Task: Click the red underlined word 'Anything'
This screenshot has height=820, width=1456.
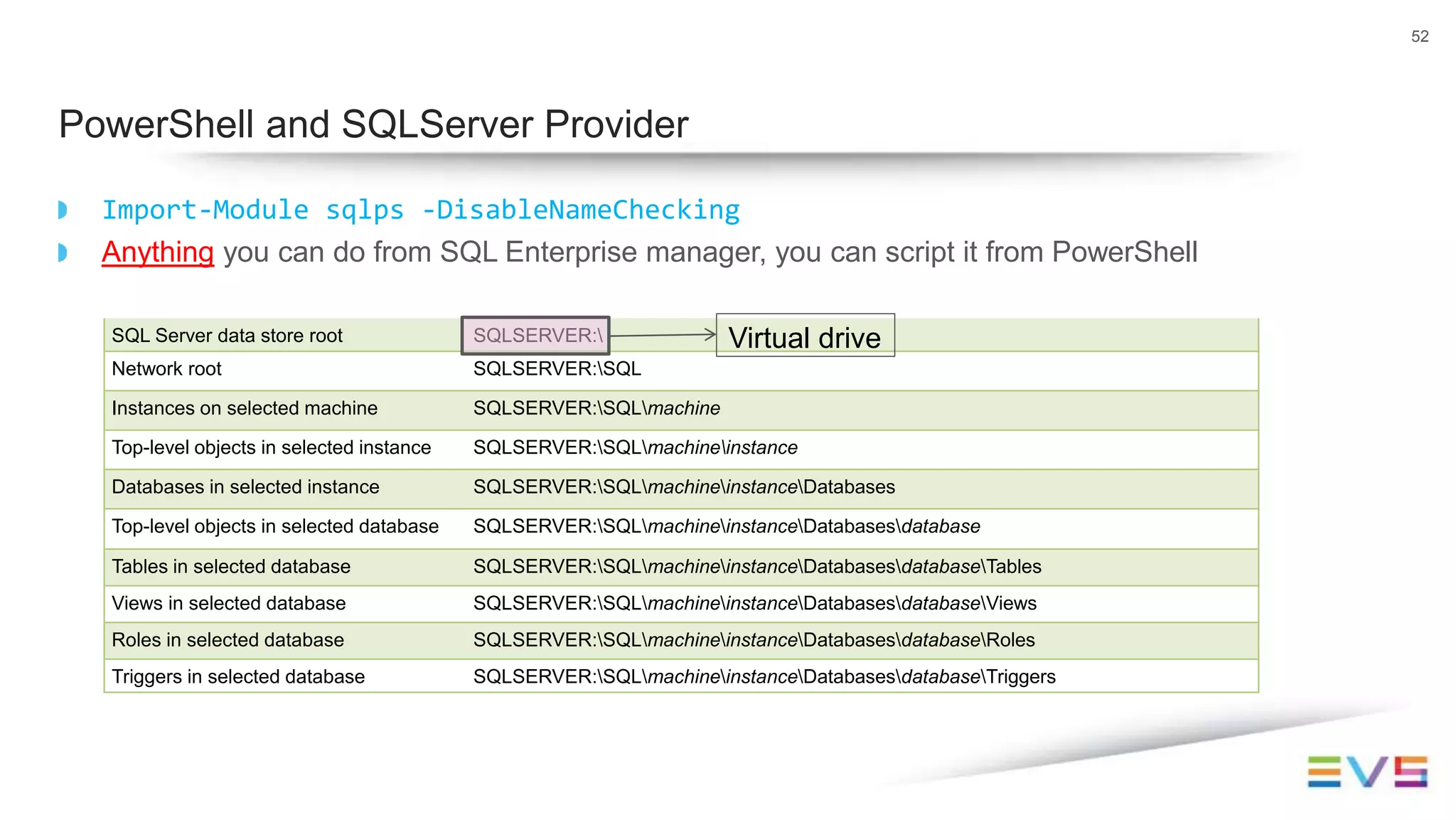Action: (x=158, y=252)
